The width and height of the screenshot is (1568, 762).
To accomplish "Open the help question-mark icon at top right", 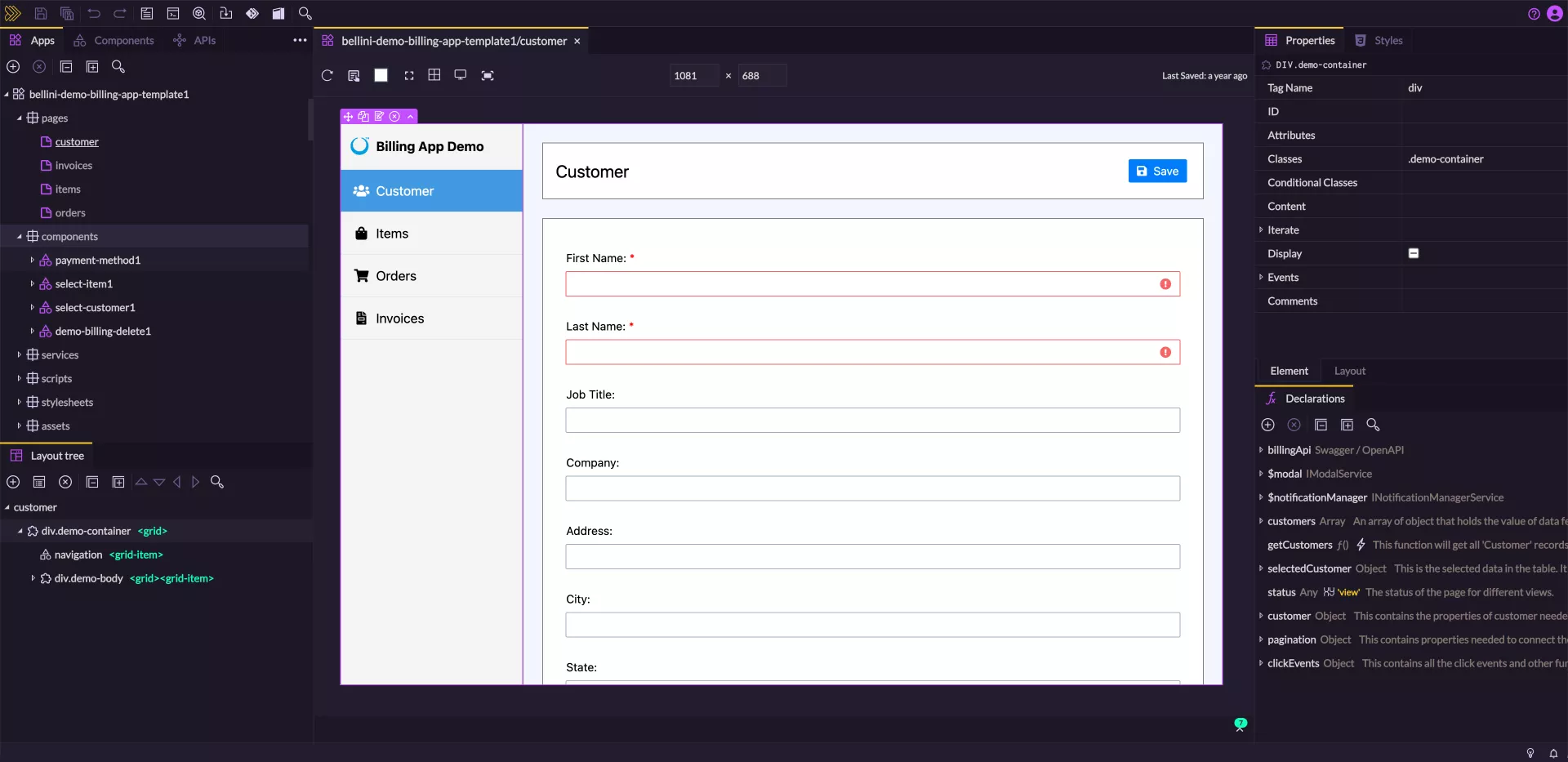I will pos(1534,14).
